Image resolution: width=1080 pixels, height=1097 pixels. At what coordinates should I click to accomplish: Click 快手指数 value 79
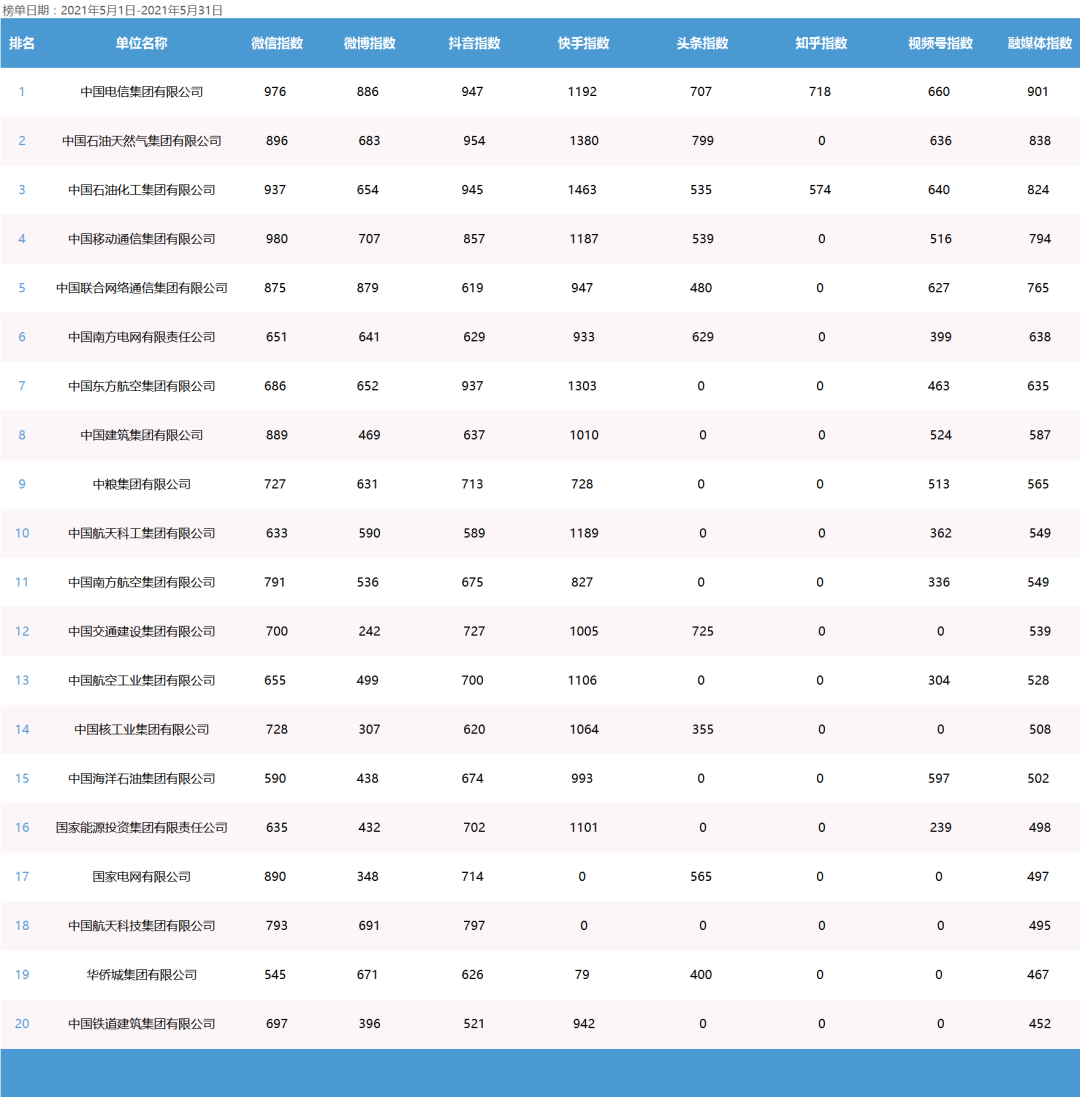pos(582,975)
